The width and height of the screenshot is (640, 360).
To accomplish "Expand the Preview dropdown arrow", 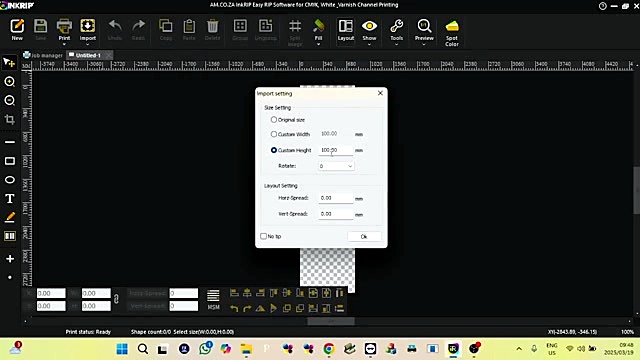I will (424, 44).
